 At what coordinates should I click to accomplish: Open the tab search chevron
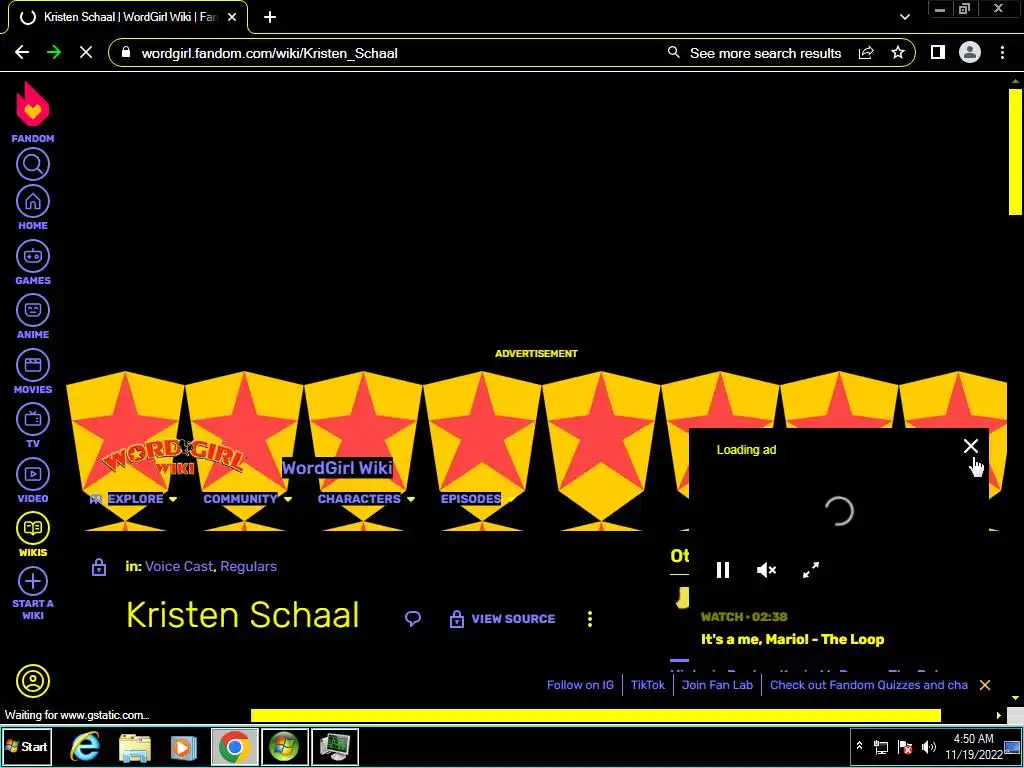click(904, 17)
